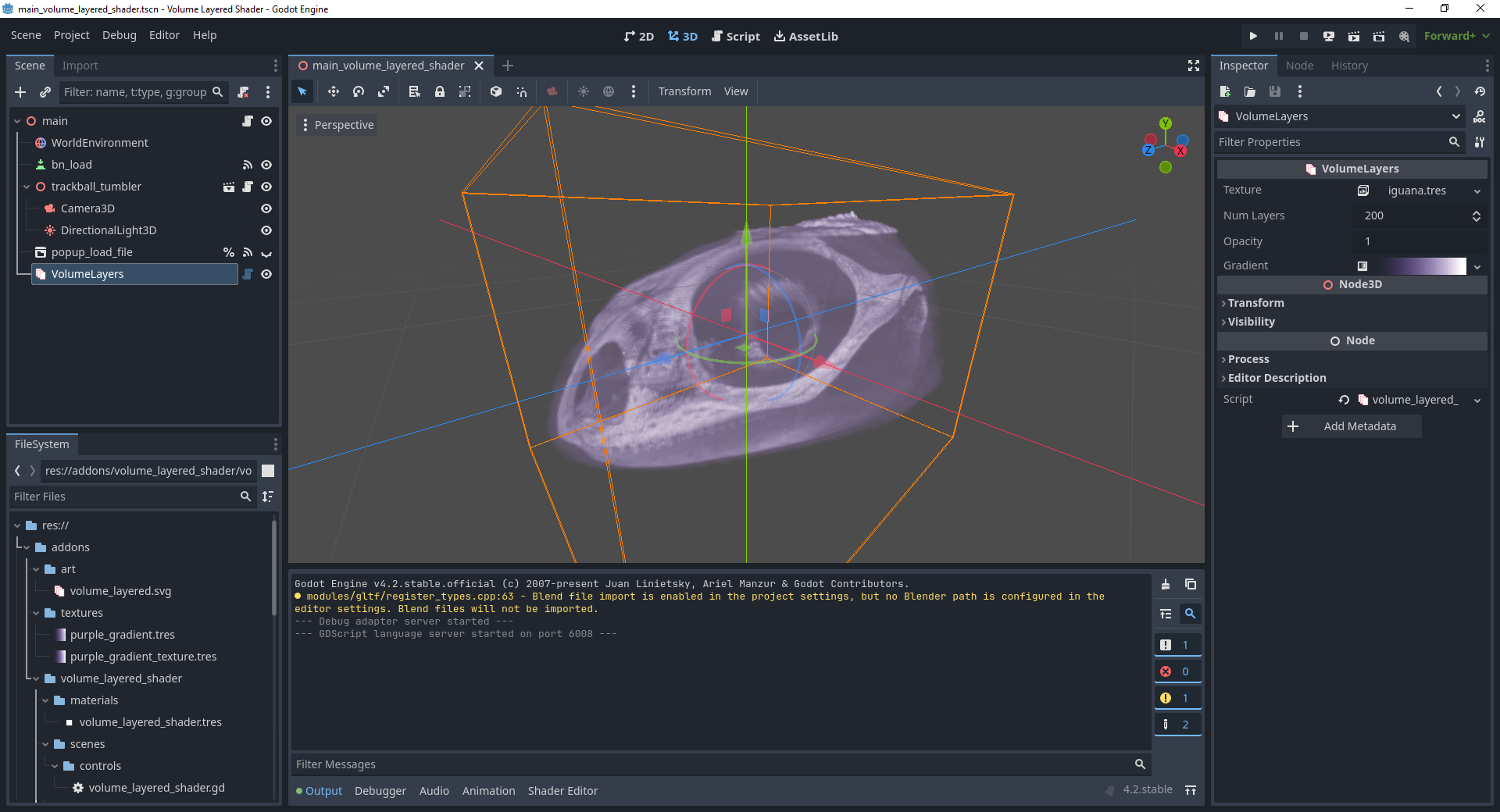Collapse the textures folder

[36, 613]
